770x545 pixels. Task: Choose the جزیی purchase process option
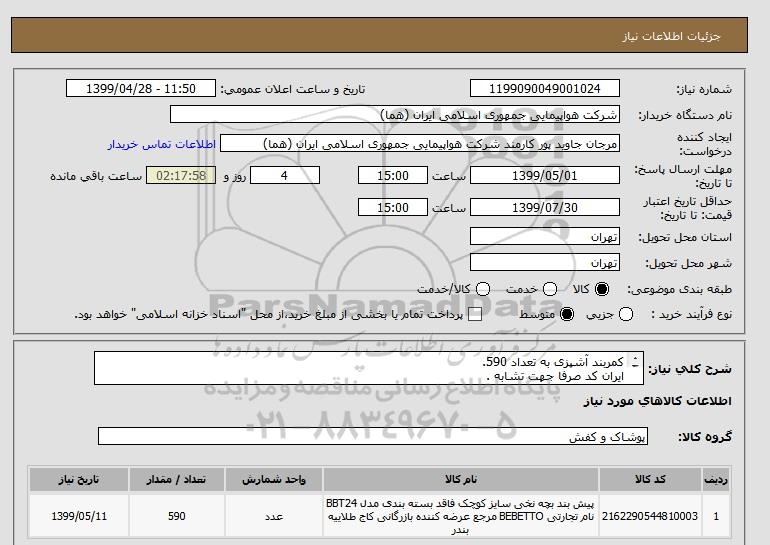tap(626, 314)
